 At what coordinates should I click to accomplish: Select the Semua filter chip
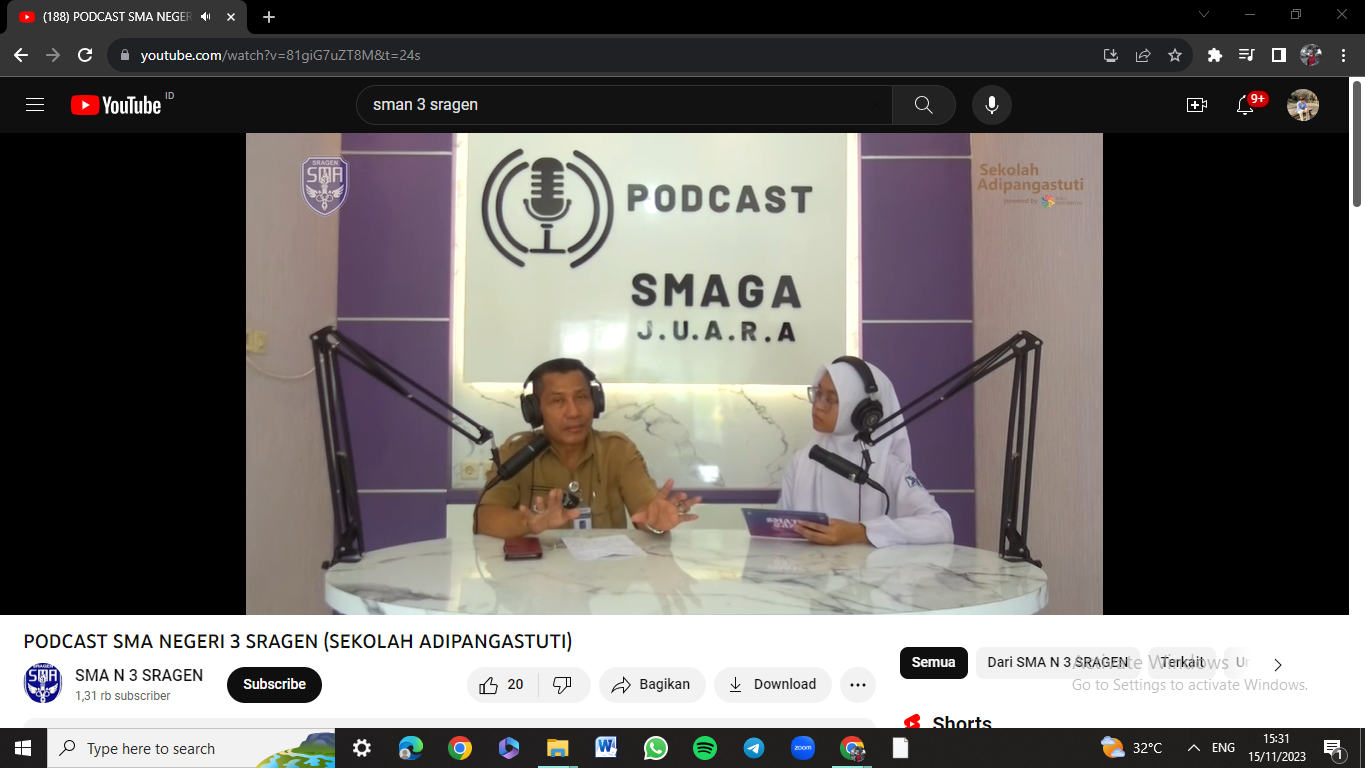coord(933,663)
